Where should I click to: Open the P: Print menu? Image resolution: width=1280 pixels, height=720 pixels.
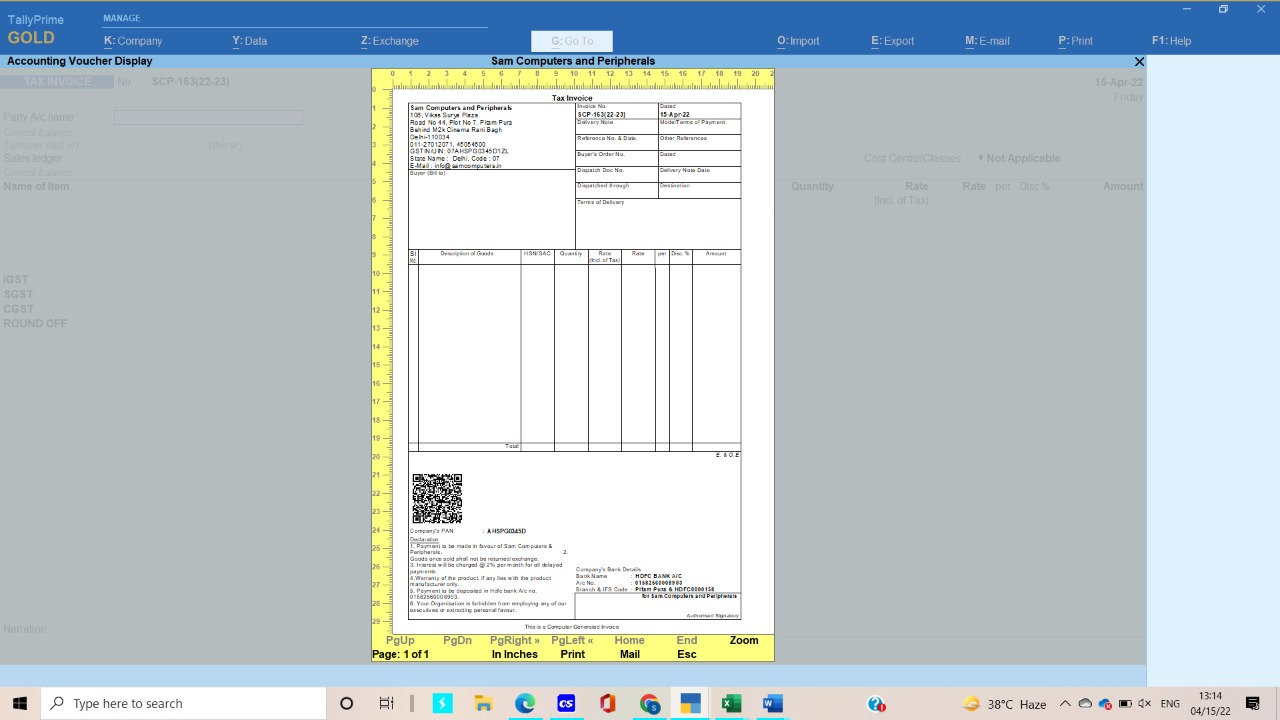[1075, 41]
